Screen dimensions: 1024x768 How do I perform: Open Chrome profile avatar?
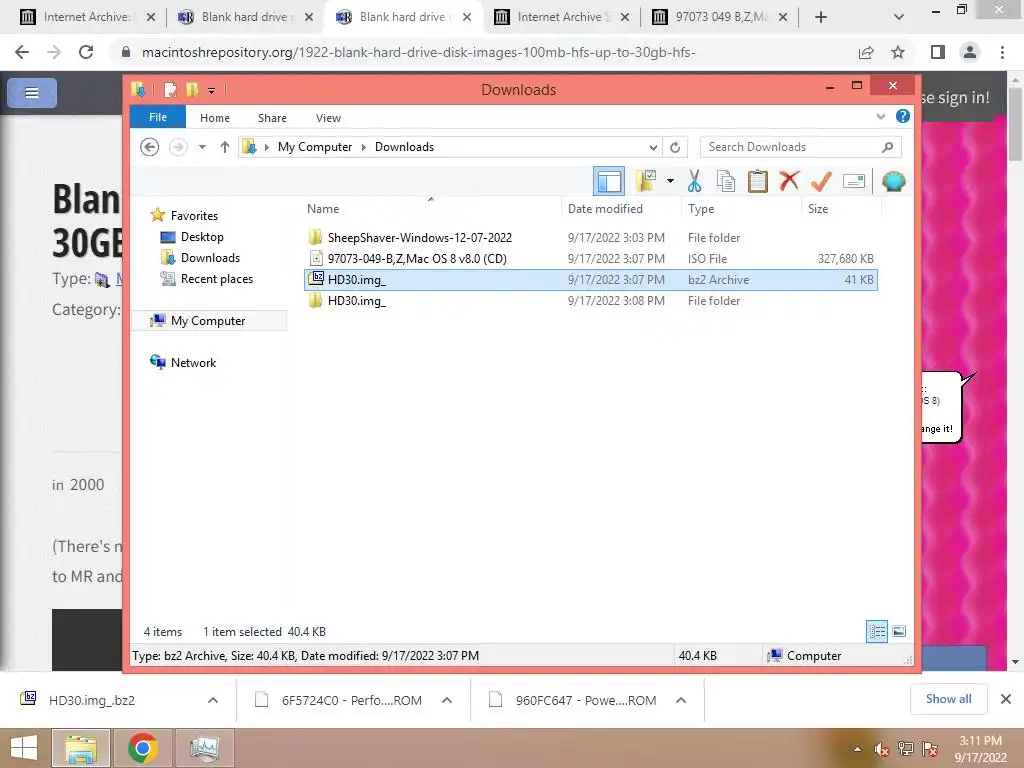coord(970,52)
